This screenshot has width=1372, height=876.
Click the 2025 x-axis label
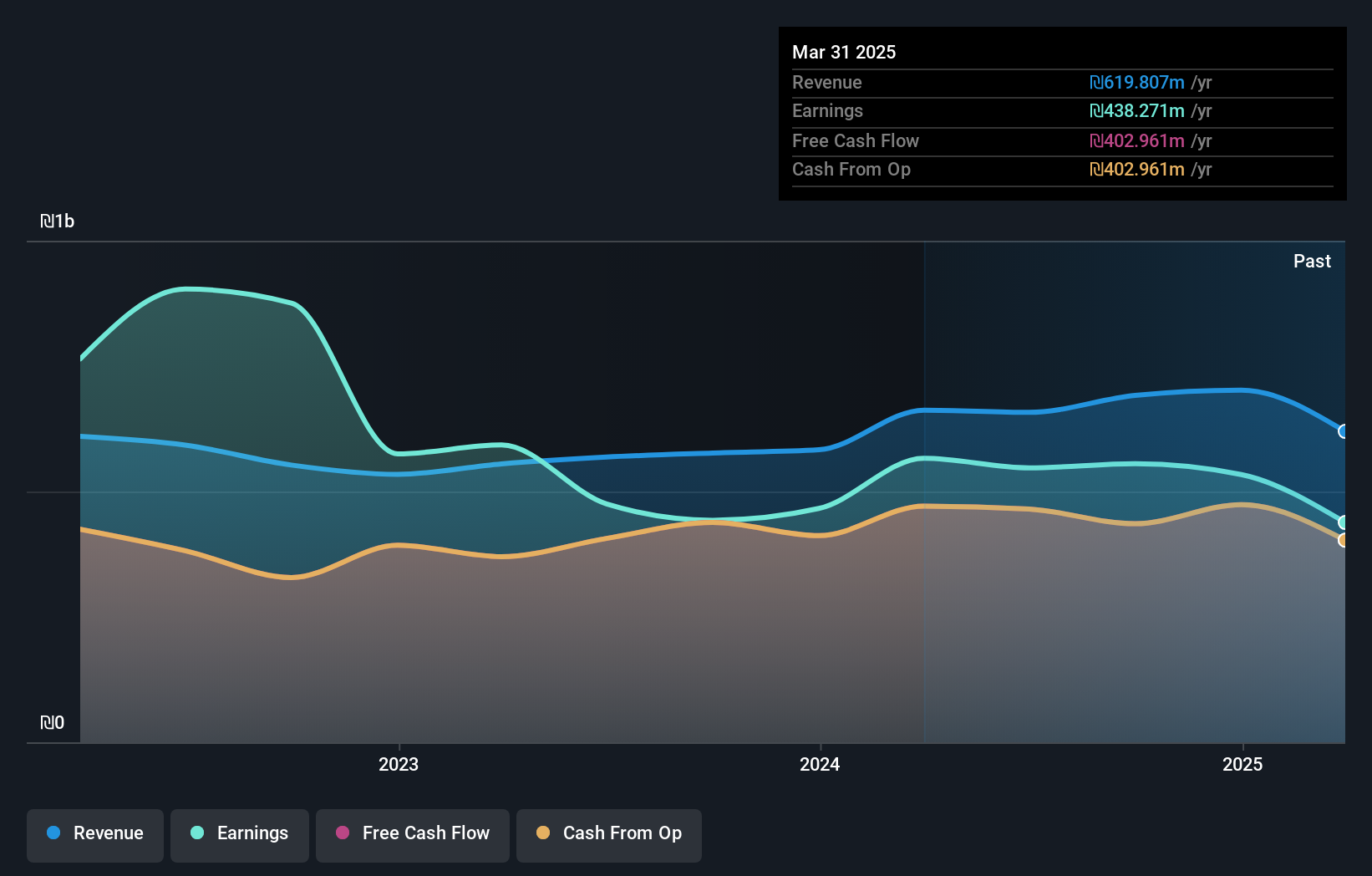point(1242,765)
